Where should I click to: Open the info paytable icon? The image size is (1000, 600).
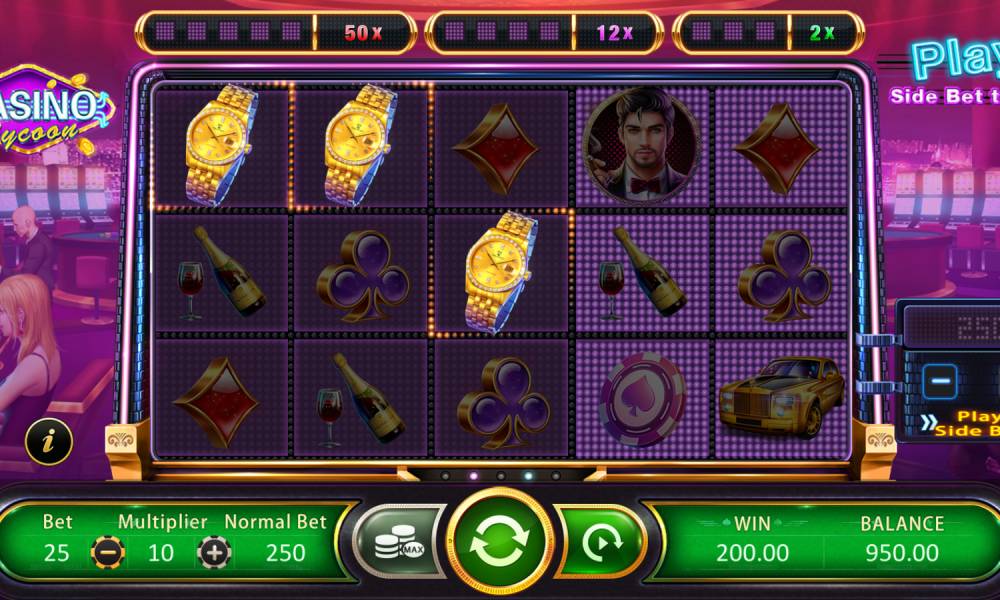click(49, 441)
